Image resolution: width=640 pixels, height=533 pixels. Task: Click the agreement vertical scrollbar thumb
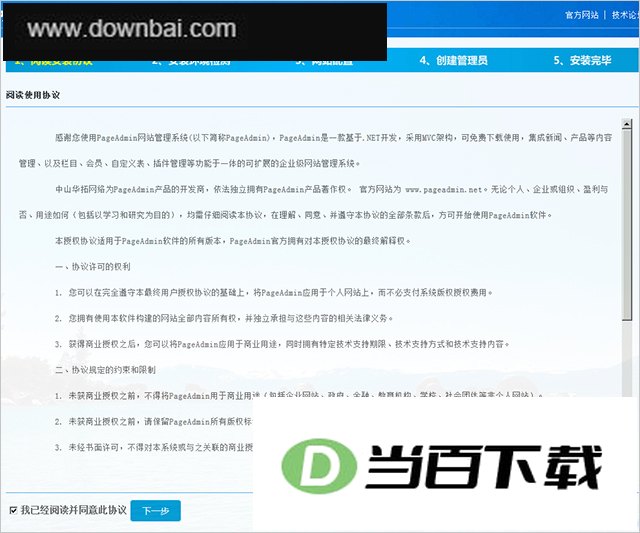pyautogui.click(x=627, y=224)
